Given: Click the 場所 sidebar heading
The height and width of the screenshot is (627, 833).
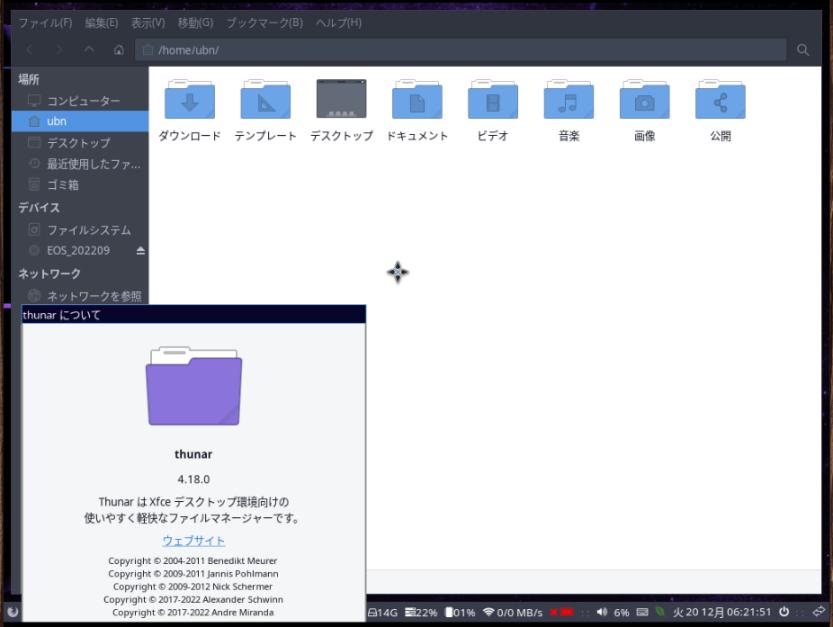Looking at the screenshot, I should [x=29, y=79].
